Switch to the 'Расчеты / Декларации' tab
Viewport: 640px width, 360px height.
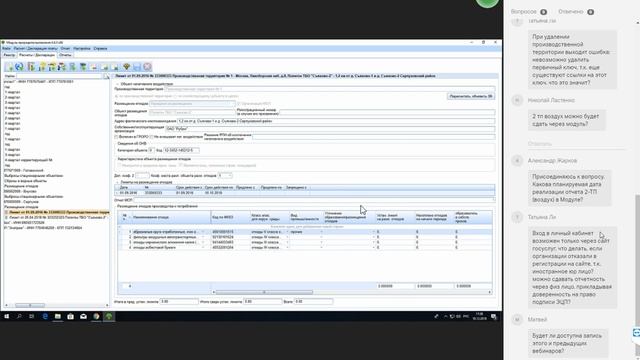[37, 55]
